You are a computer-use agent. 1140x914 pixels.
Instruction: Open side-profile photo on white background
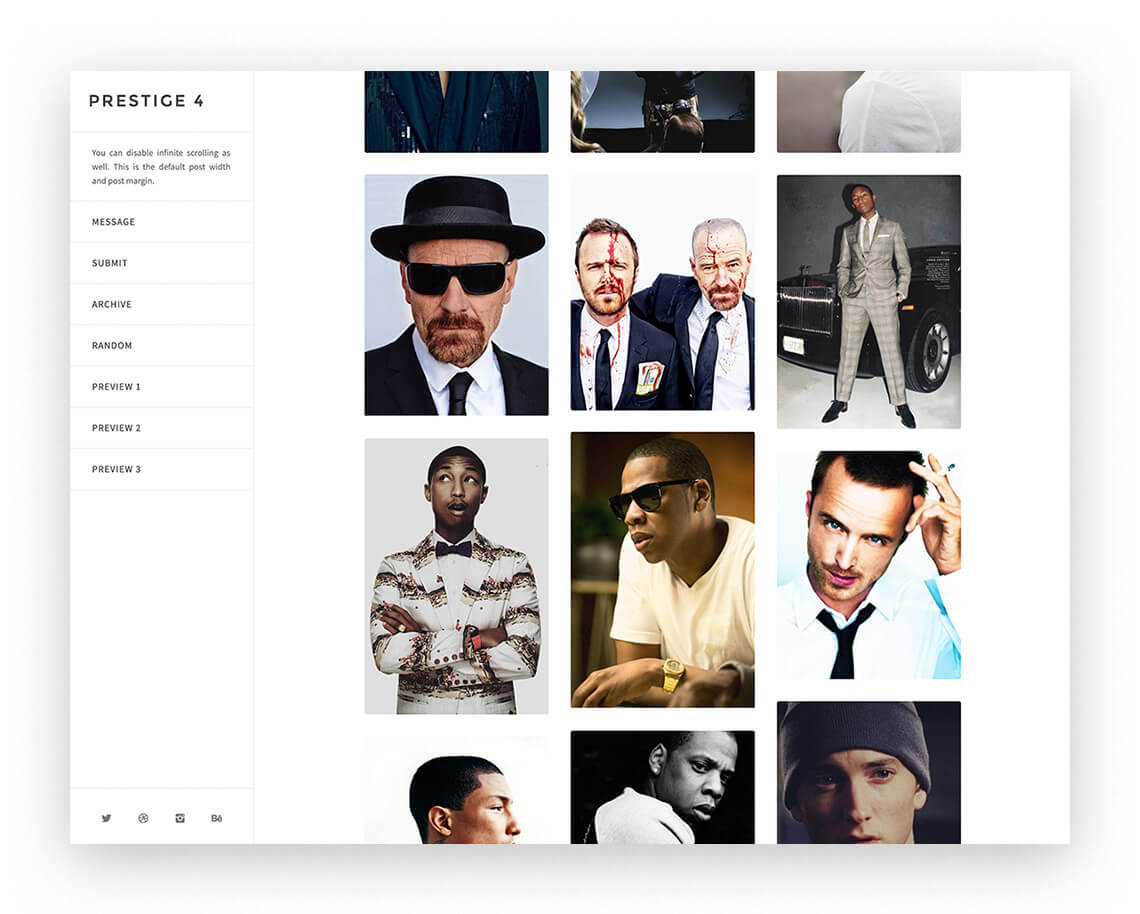(457, 790)
